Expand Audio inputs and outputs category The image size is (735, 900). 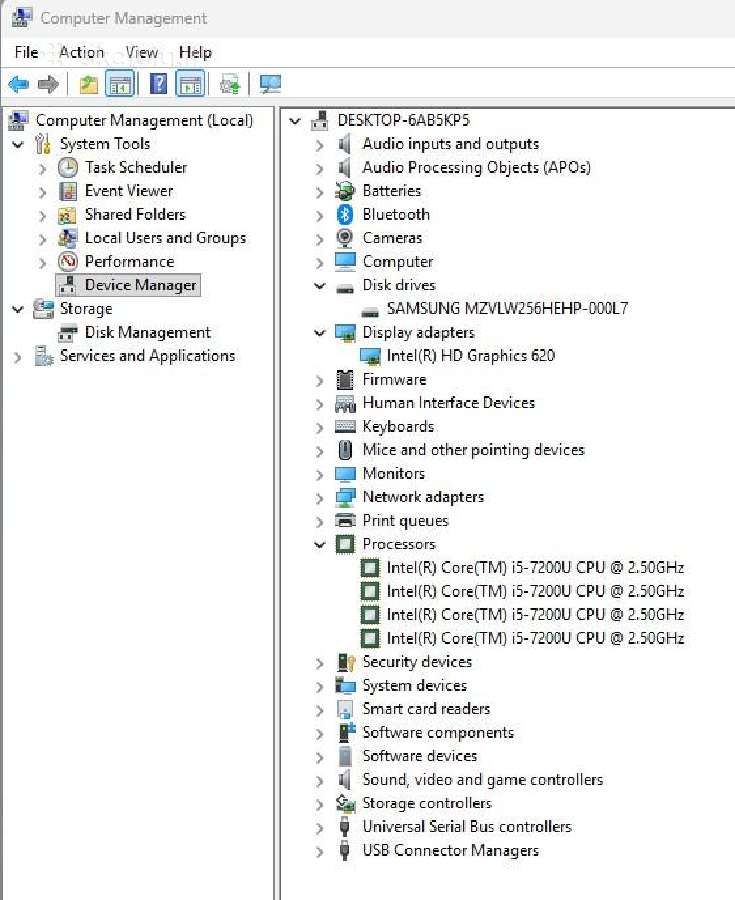click(320, 145)
